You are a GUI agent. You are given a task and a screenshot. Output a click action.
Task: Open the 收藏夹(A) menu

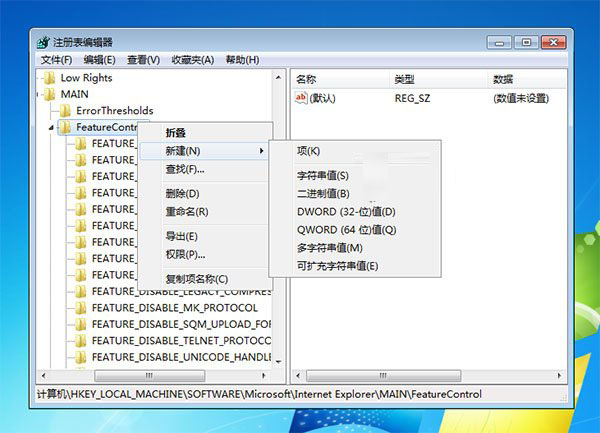[x=193, y=60]
